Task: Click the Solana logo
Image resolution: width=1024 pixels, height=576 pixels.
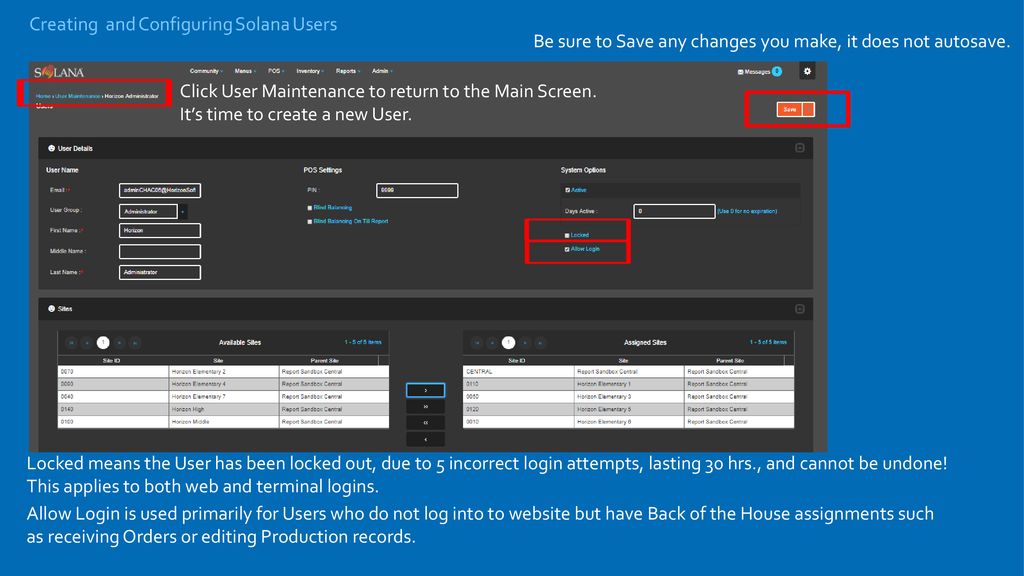Action: [59, 72]
